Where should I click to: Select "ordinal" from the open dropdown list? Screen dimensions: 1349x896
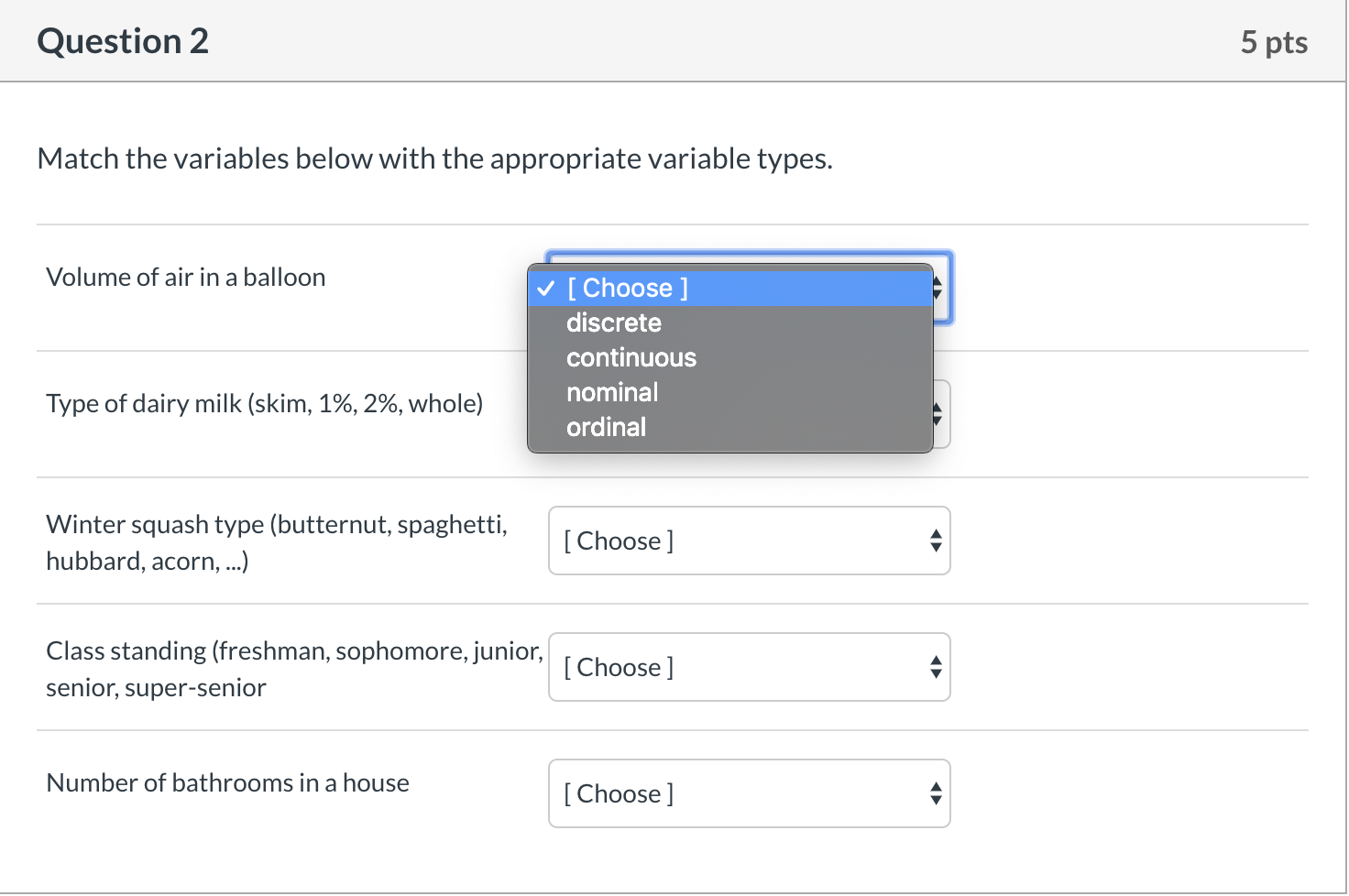606,427
